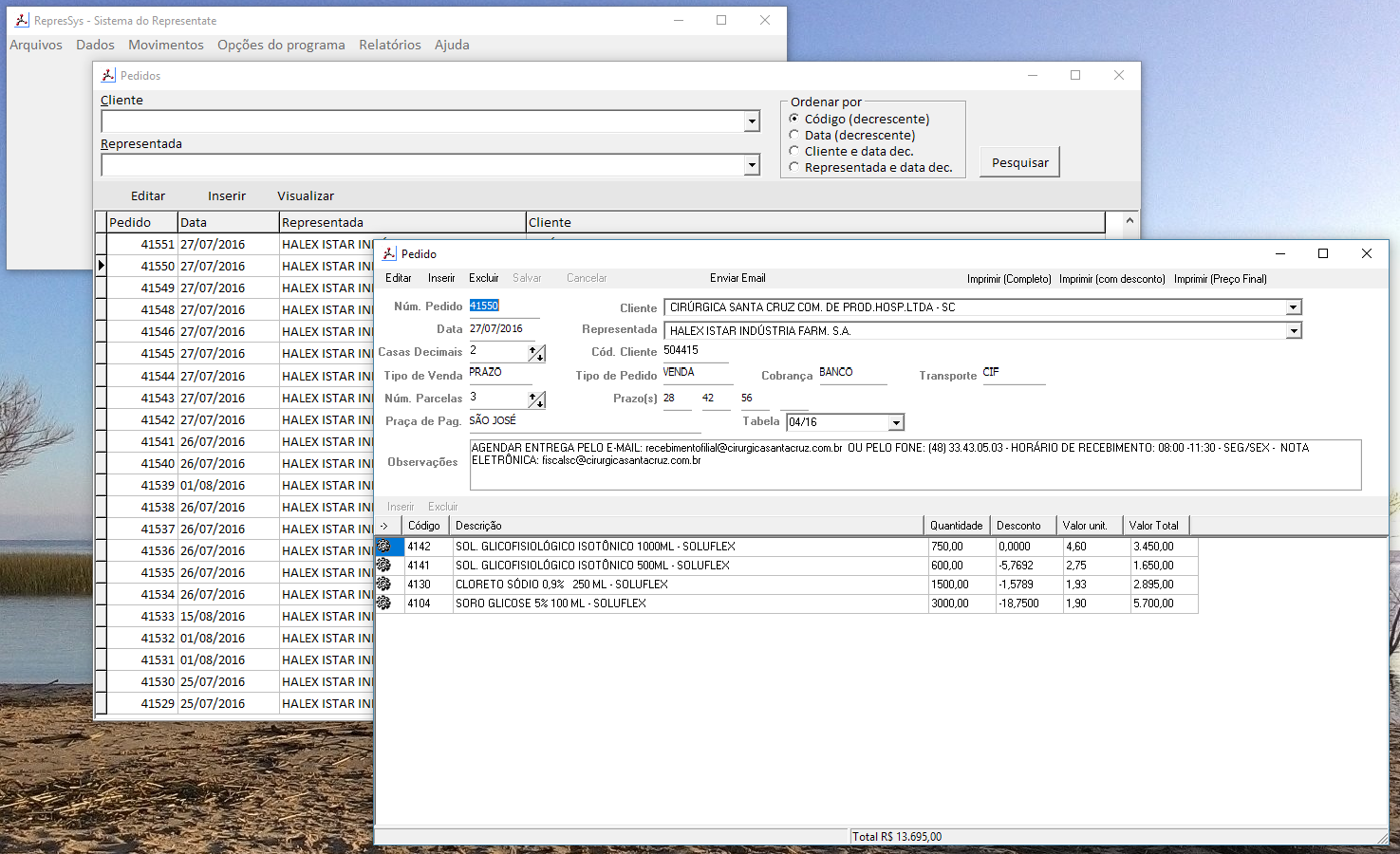
Task: Click the gear icon on the CLORETO SÓDIO row
Action: pyautogui.click(x=384, y=585)
